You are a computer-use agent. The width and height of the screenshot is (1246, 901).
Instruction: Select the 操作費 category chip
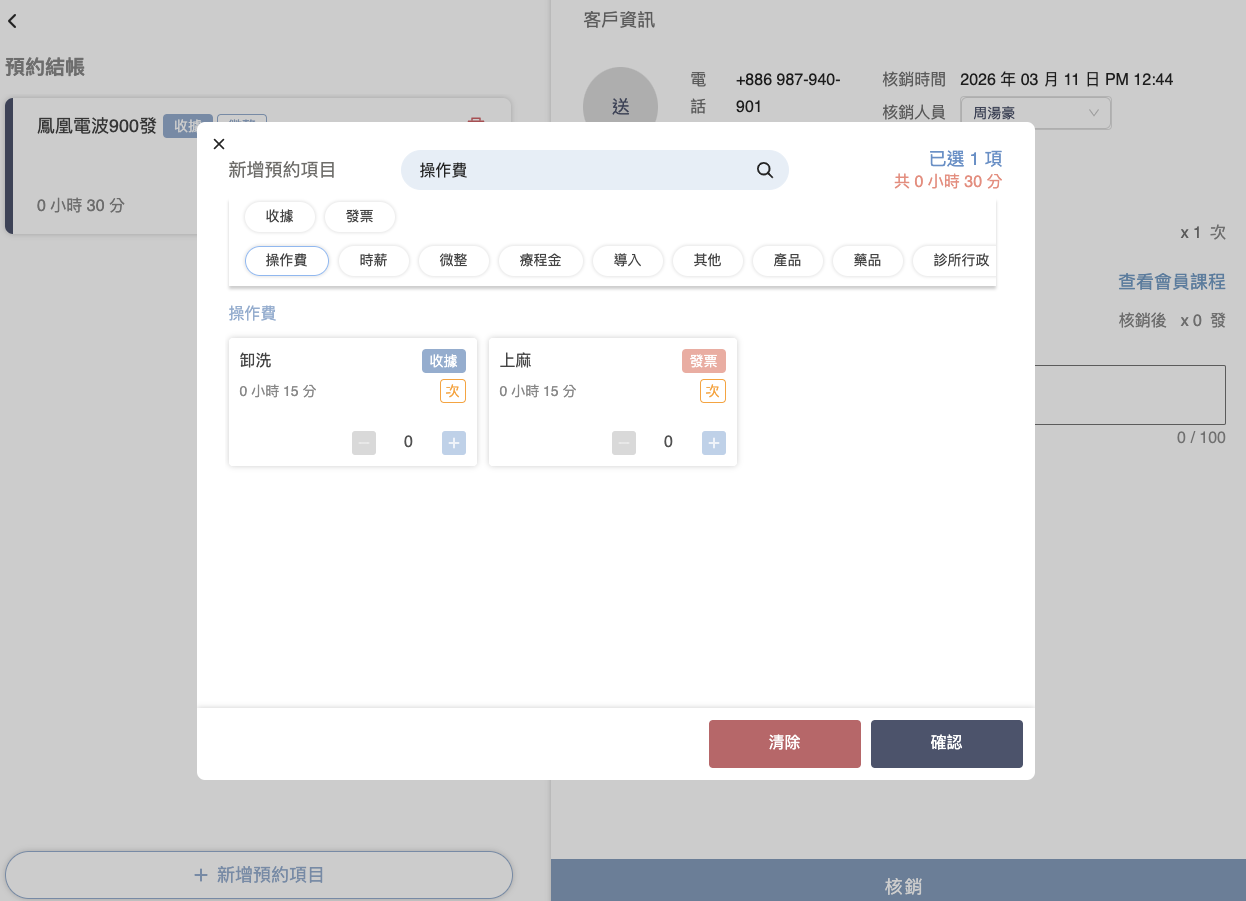286,261
